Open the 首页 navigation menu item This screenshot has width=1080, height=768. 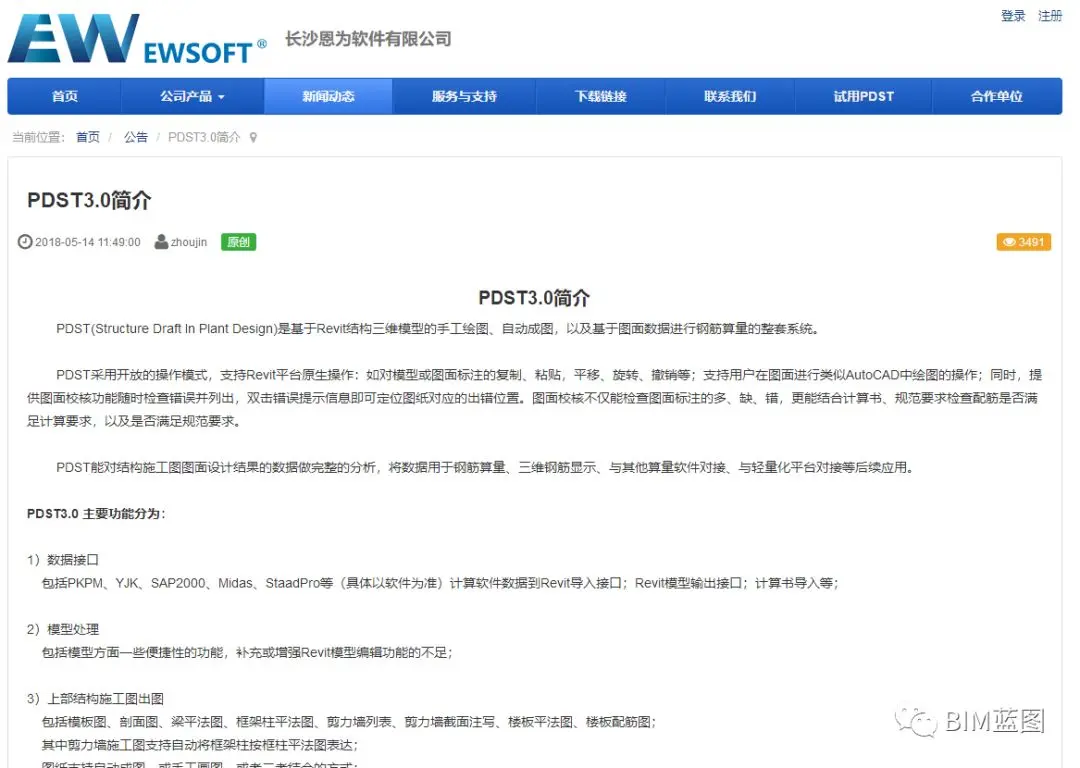click(x=65, y=96)
